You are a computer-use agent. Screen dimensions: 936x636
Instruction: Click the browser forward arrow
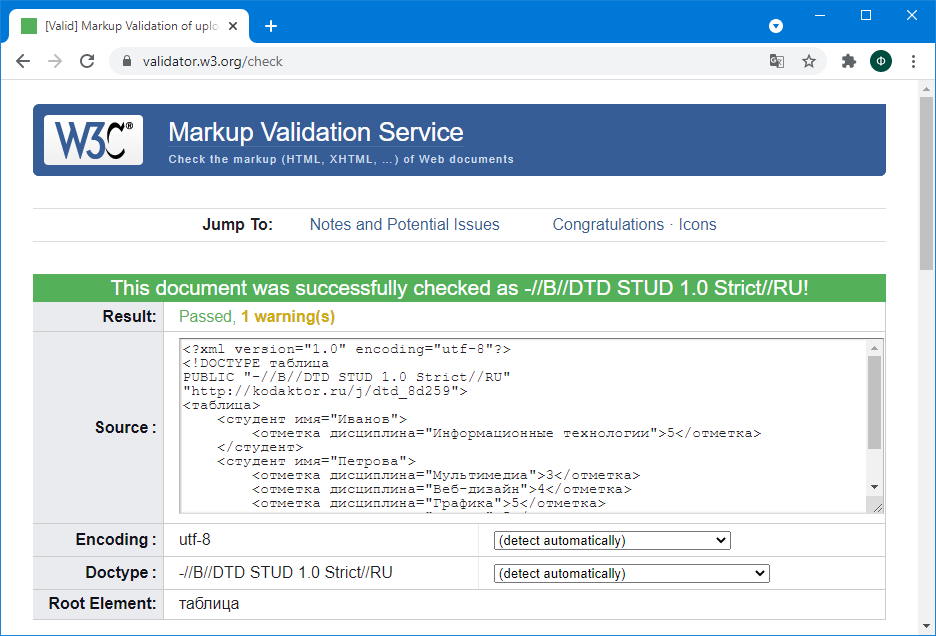(x=55, y=61)
